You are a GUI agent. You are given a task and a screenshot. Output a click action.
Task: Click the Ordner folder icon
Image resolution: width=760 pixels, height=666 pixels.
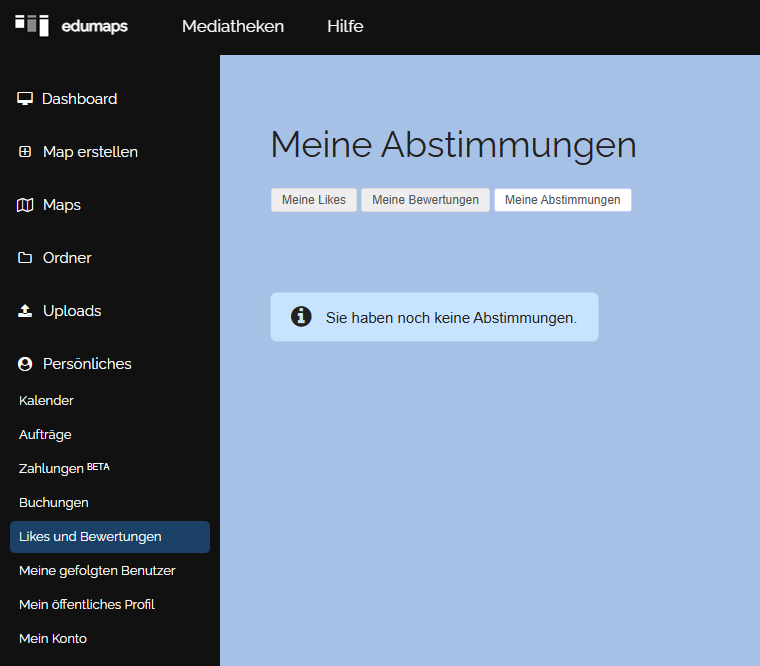pyautogui.click(x=25, y=258)
